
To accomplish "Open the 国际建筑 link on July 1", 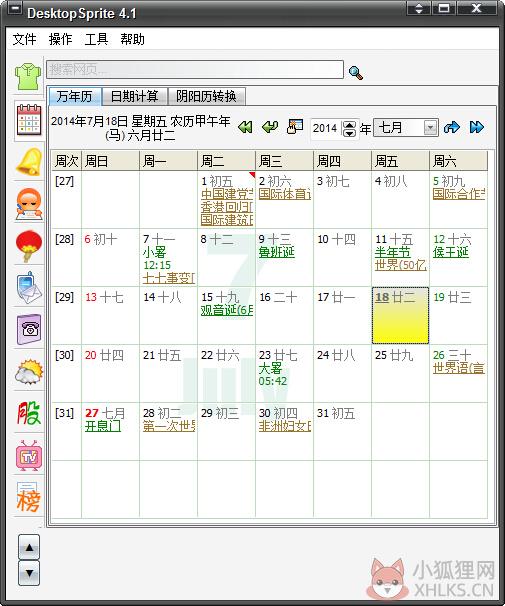I will click(227, 220).
